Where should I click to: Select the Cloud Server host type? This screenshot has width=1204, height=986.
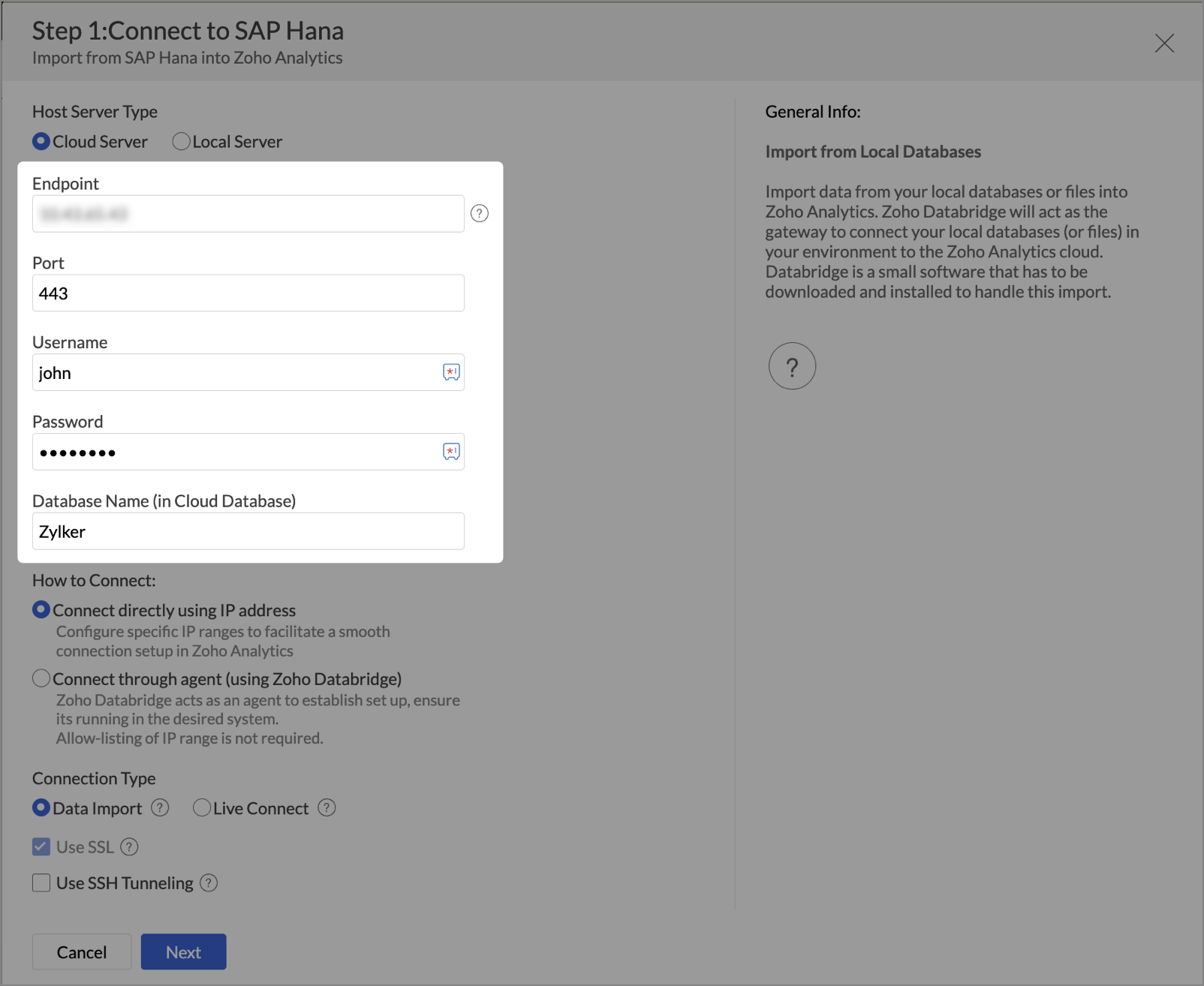[41, 142]
